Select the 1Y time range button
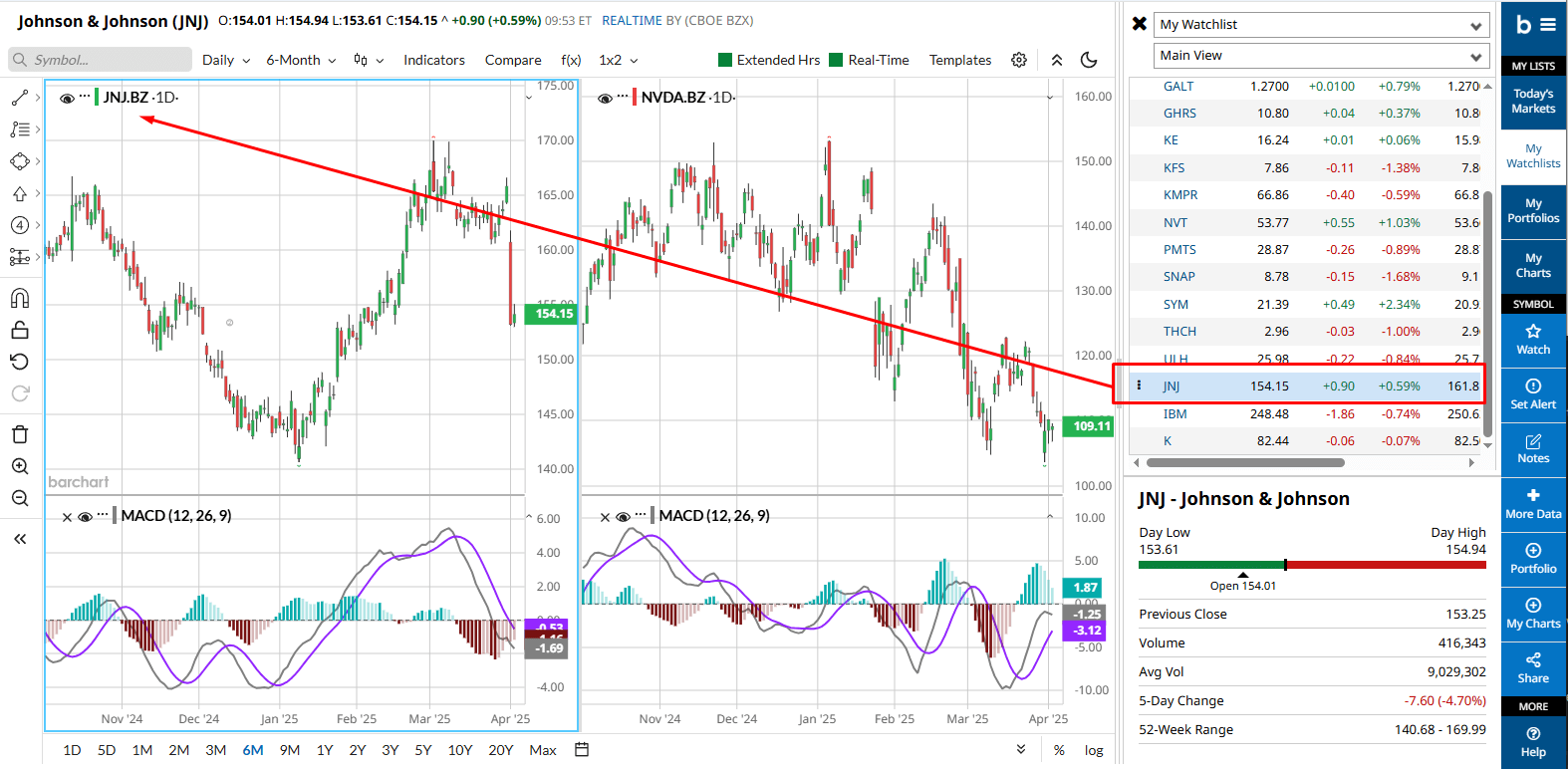The image size is (1568, 769). [x=325, y=750]
